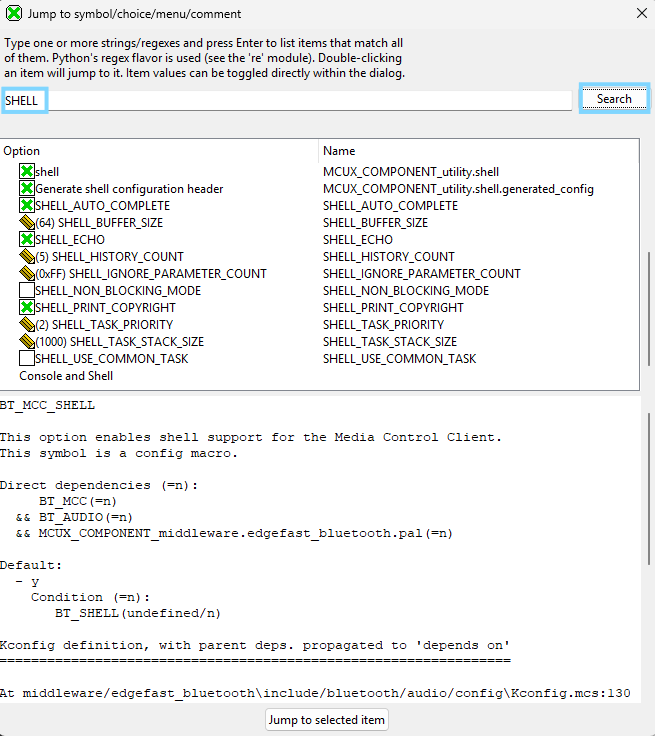This screenshot has height=736, width=655.
Task: Click edit icon next to SHELL_TASK_STACK_SIZE
Action: point(27,342)
